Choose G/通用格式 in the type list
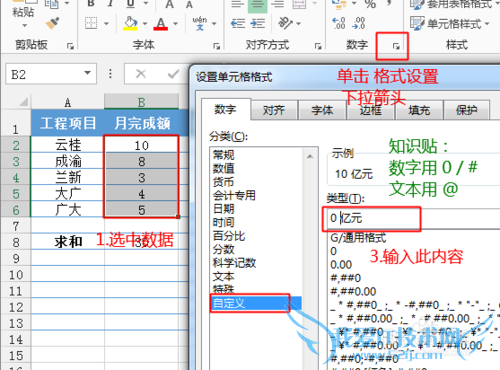This screenshot has width=500, height=370. point(358,238)
